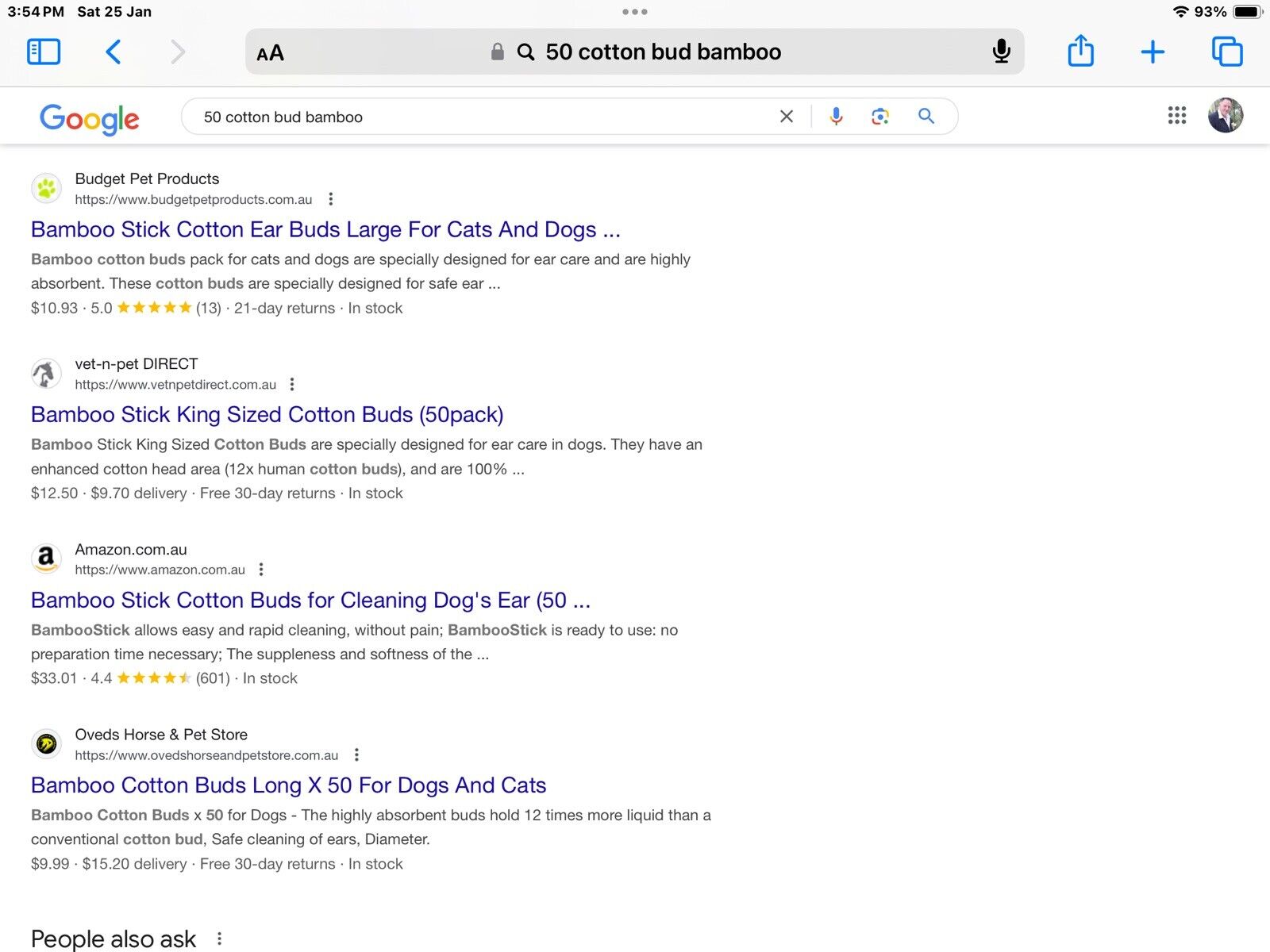Open Bamboo Stick Cotton Ear Buds Large link
Screen dimensions: 1270x952
(x=325, y=230)
